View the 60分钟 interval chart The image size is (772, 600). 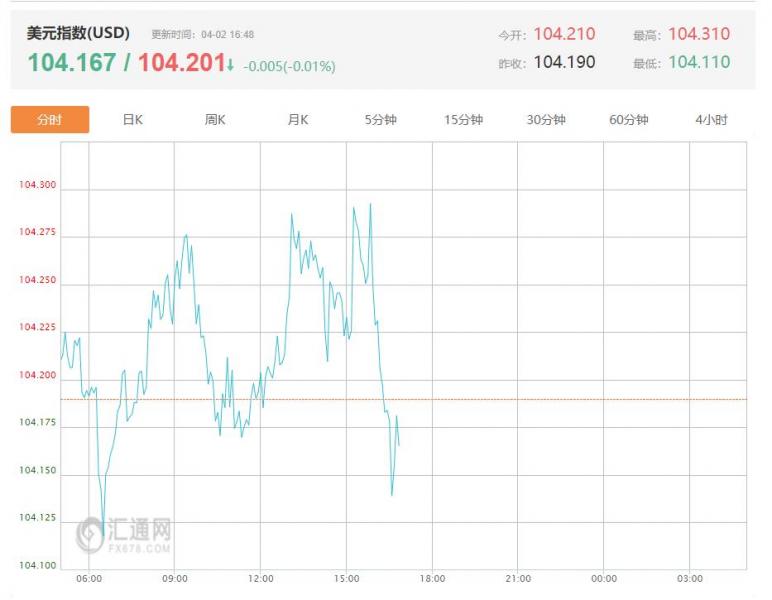click(629, 120)
